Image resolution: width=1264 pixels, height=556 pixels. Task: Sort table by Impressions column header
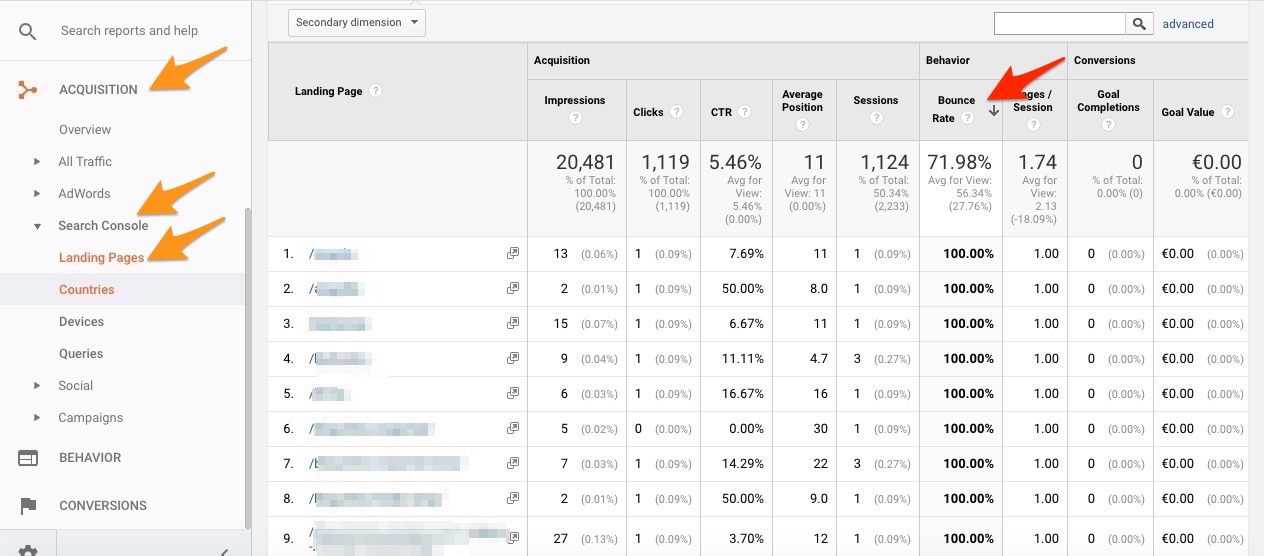575,100
